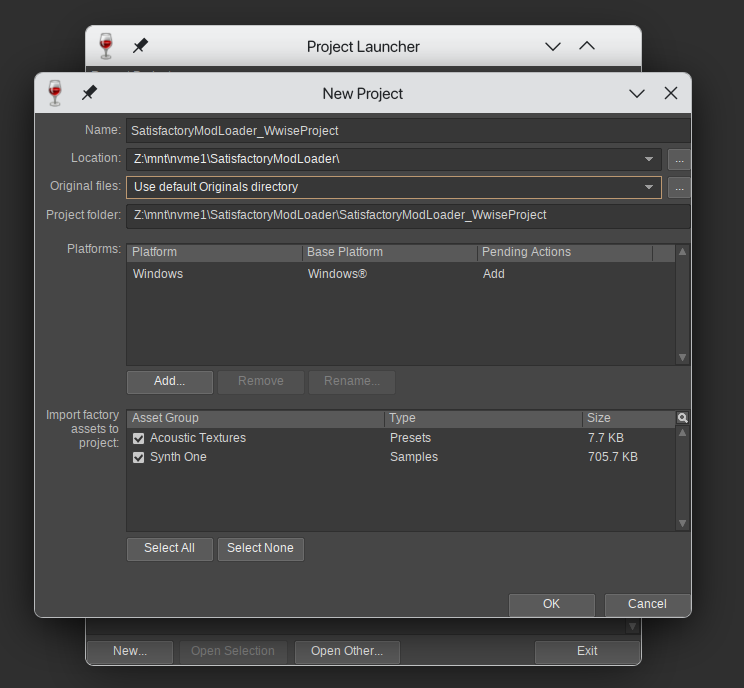The width and height of the screenshot is (744, 688).
Task: Sort by Base Platform column header
Action: 390,252
